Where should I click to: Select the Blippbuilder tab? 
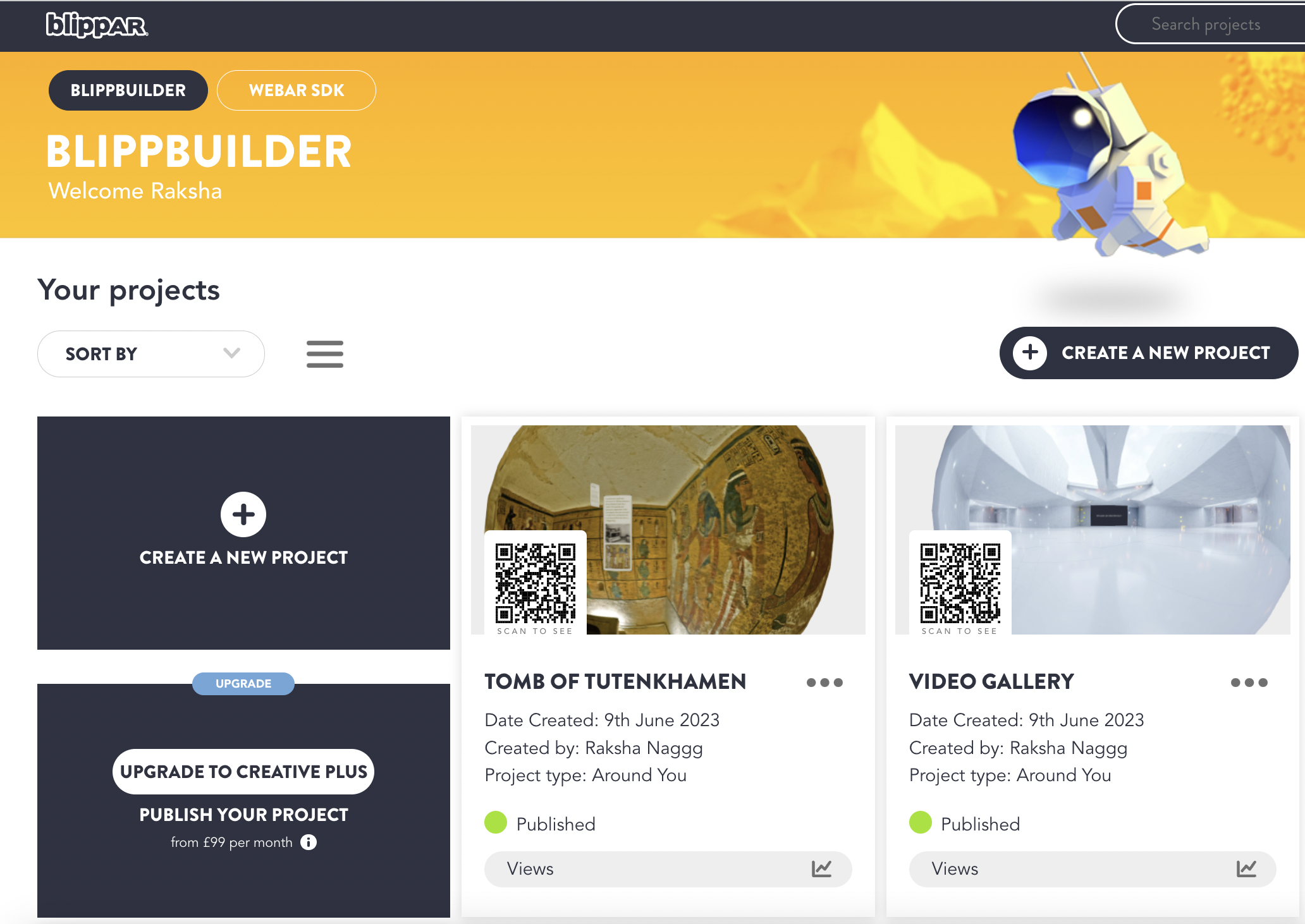coord(128,90)
